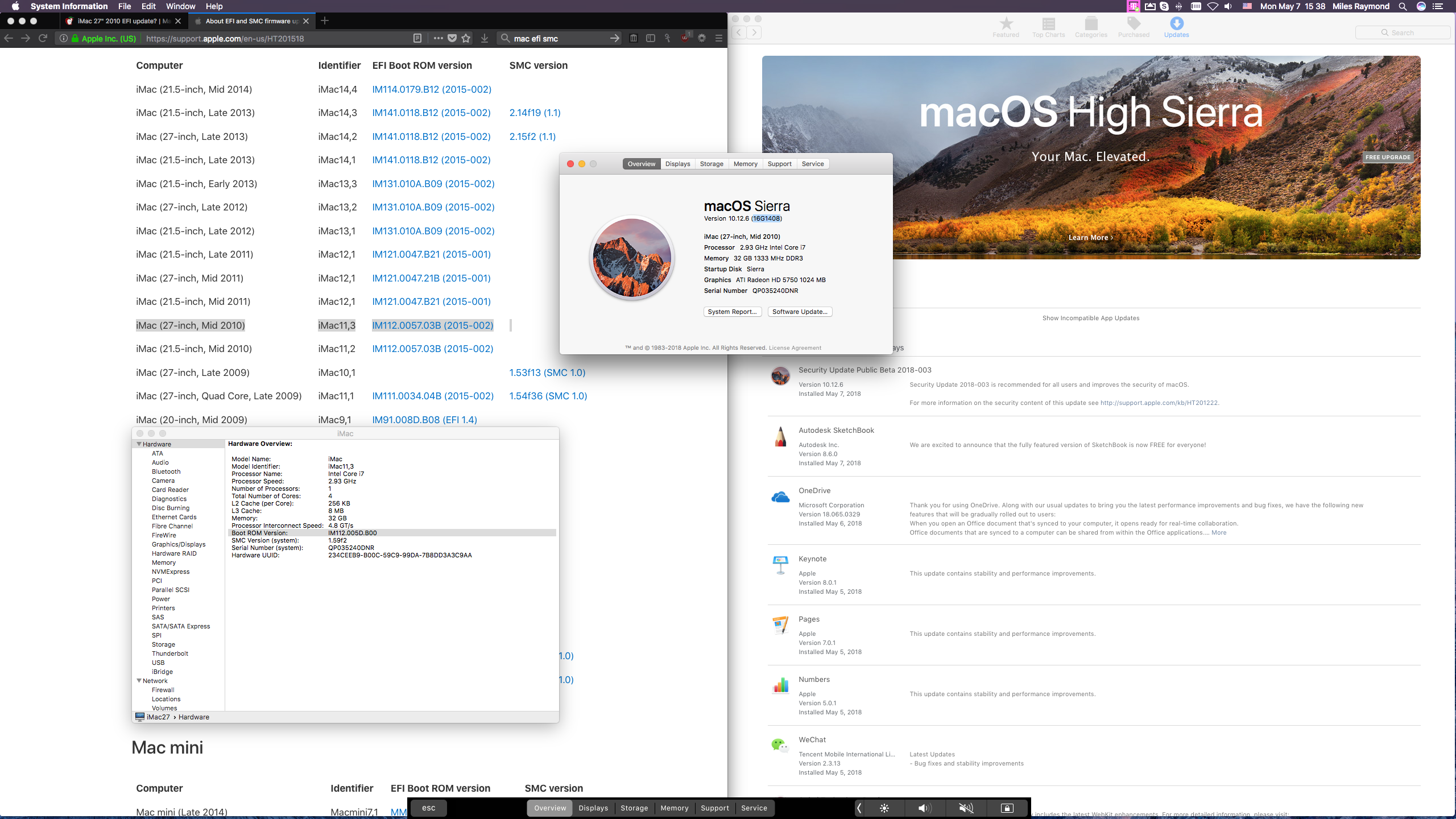Select Boot ROM Version row

[x=392, y=533]
